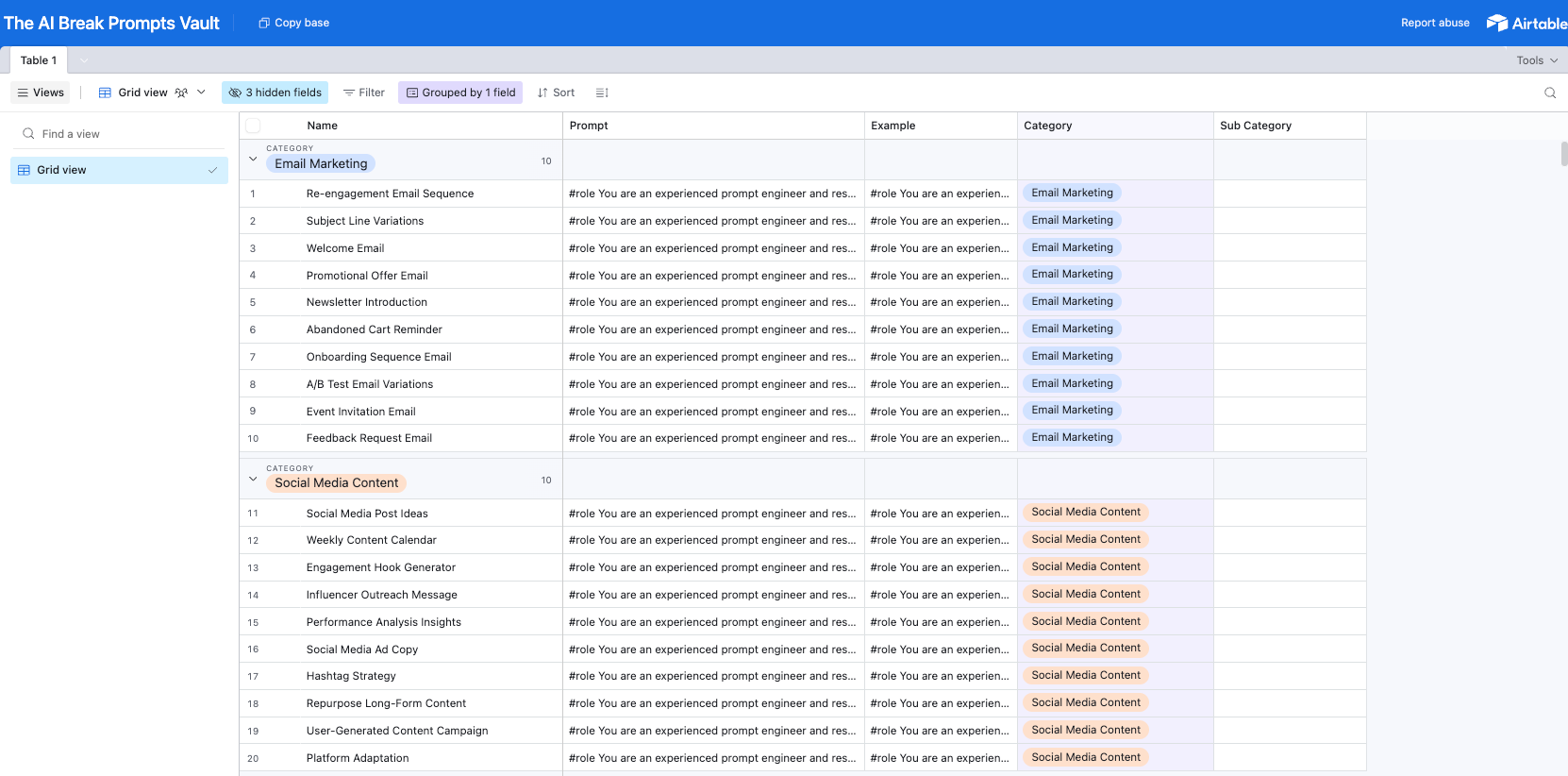The width and height of the screenshot is (1568, 776).
Task: Click the Social Media Content color tag in group header
Action: 337,483
